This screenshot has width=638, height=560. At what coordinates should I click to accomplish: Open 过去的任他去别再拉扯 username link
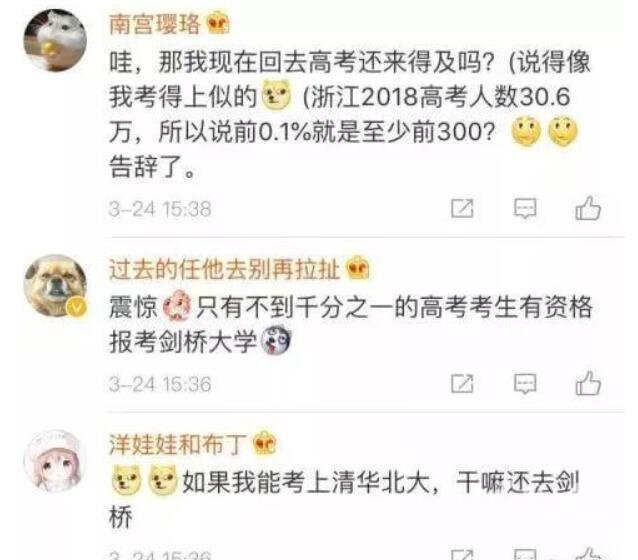(x=224, y=269)
